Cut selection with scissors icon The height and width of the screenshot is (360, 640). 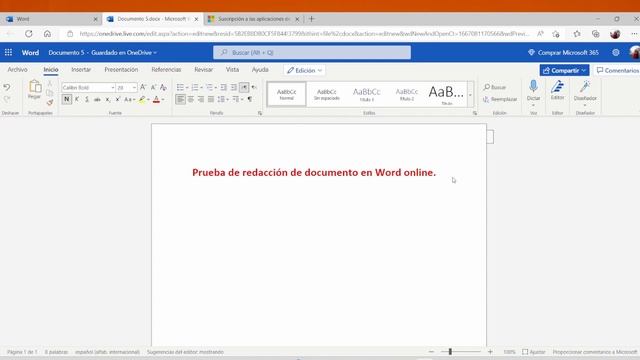[x=50, y=84]
